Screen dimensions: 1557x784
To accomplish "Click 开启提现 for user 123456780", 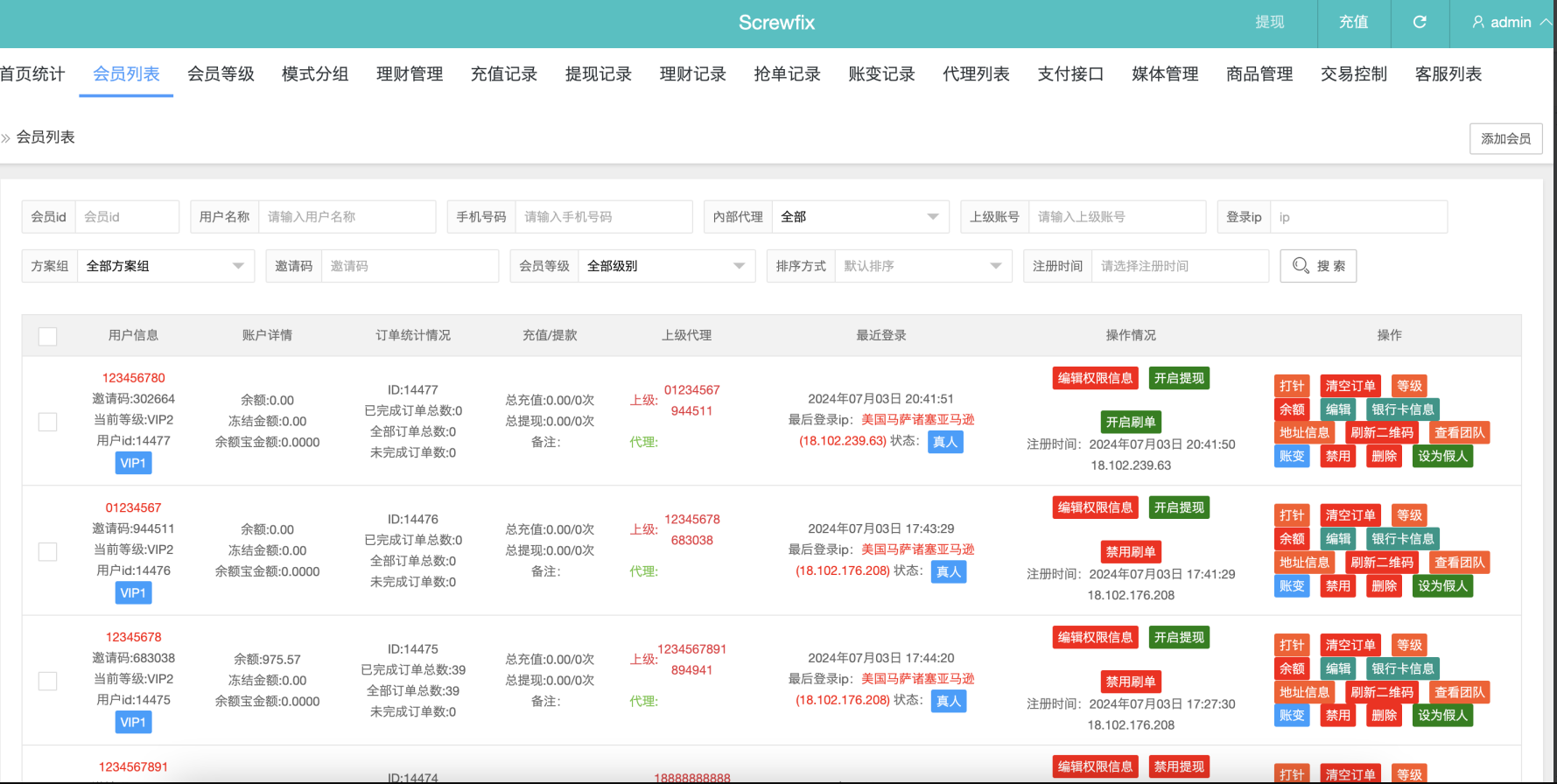I will (x=1179, y=378).
